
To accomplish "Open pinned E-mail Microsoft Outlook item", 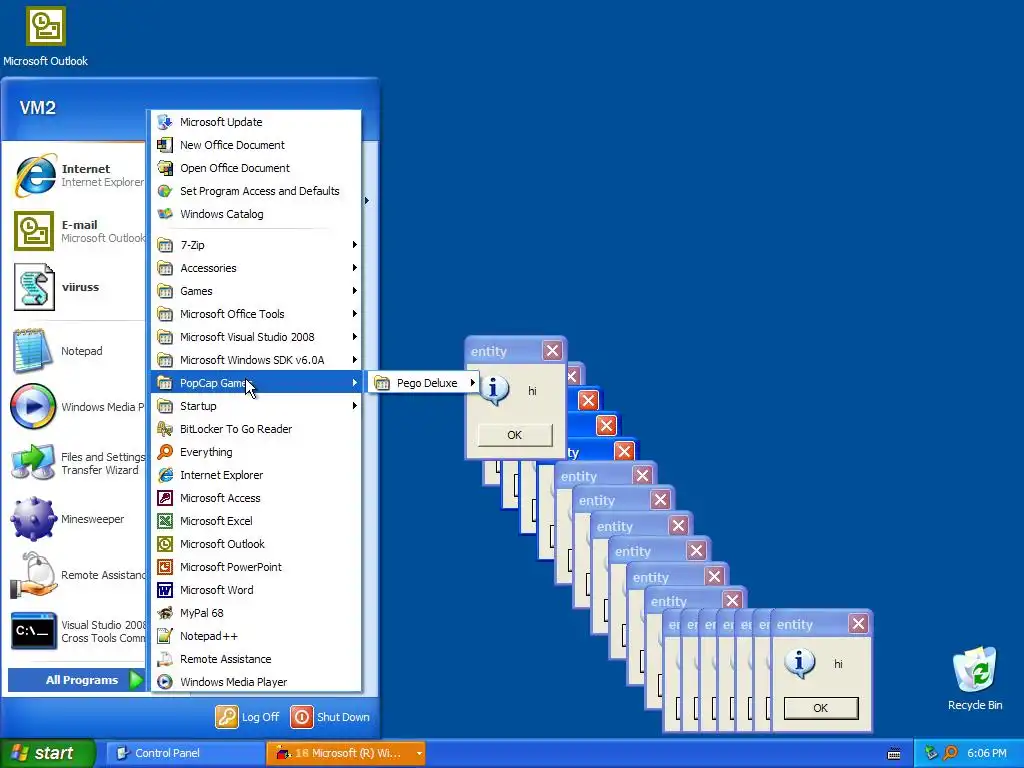I will pos(77,231).
